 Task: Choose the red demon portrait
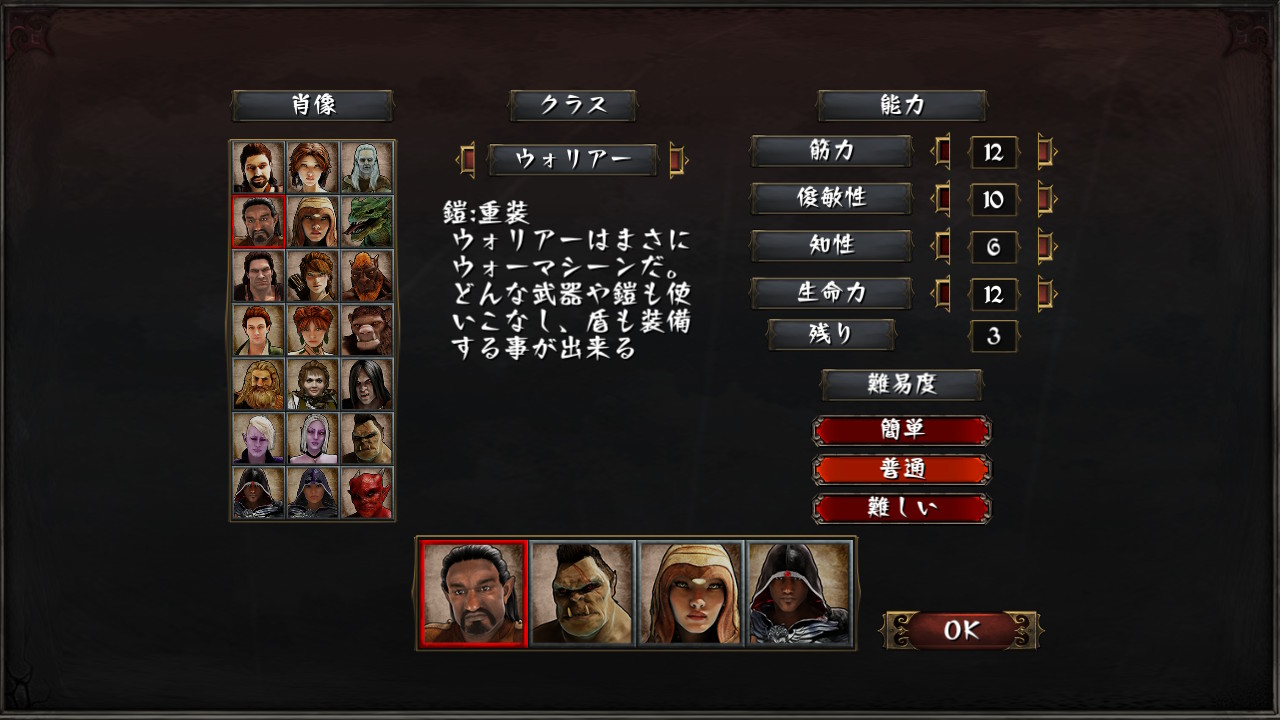367,492
